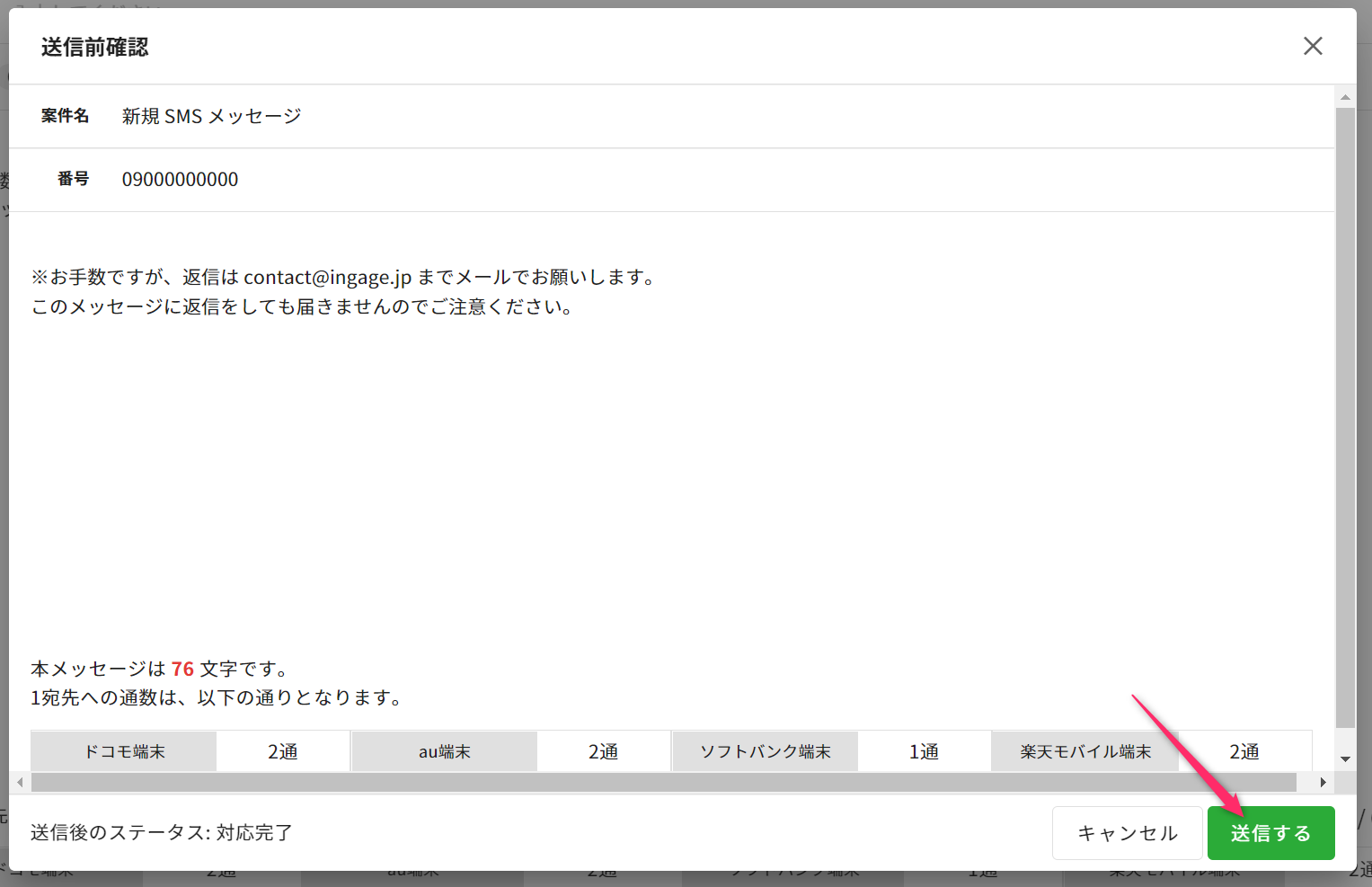Screen dimensions: 1372x887
Task: Click the 送信前確認 dialog title
Action: point(94,47)
